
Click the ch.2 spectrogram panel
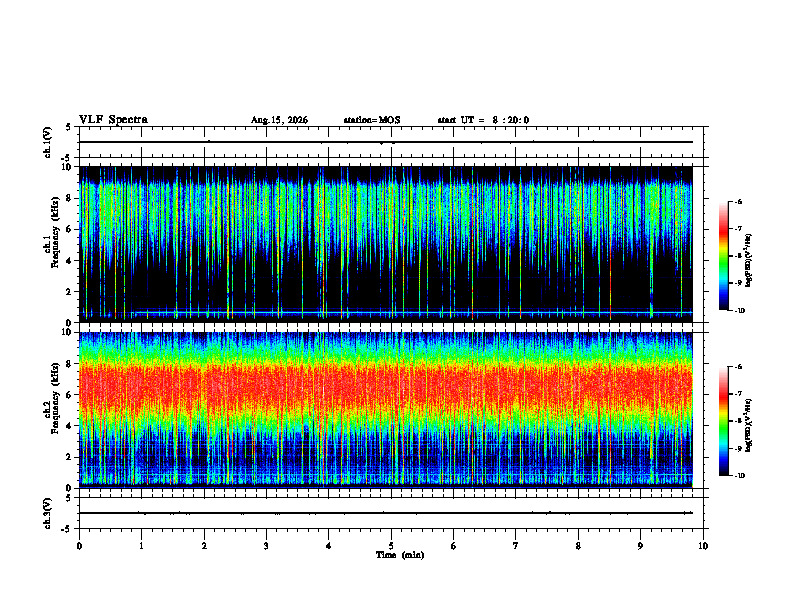coord(385,410)
